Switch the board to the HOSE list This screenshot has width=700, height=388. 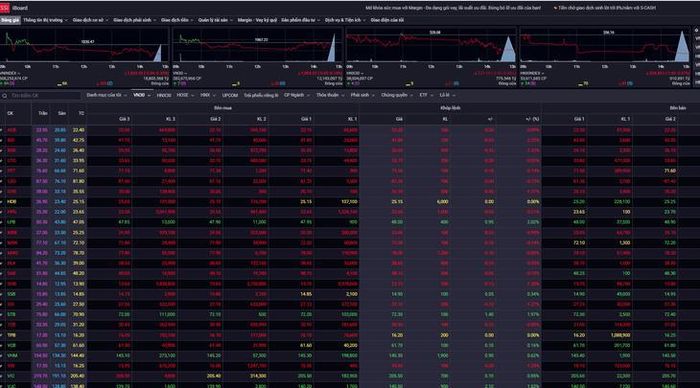184,95
